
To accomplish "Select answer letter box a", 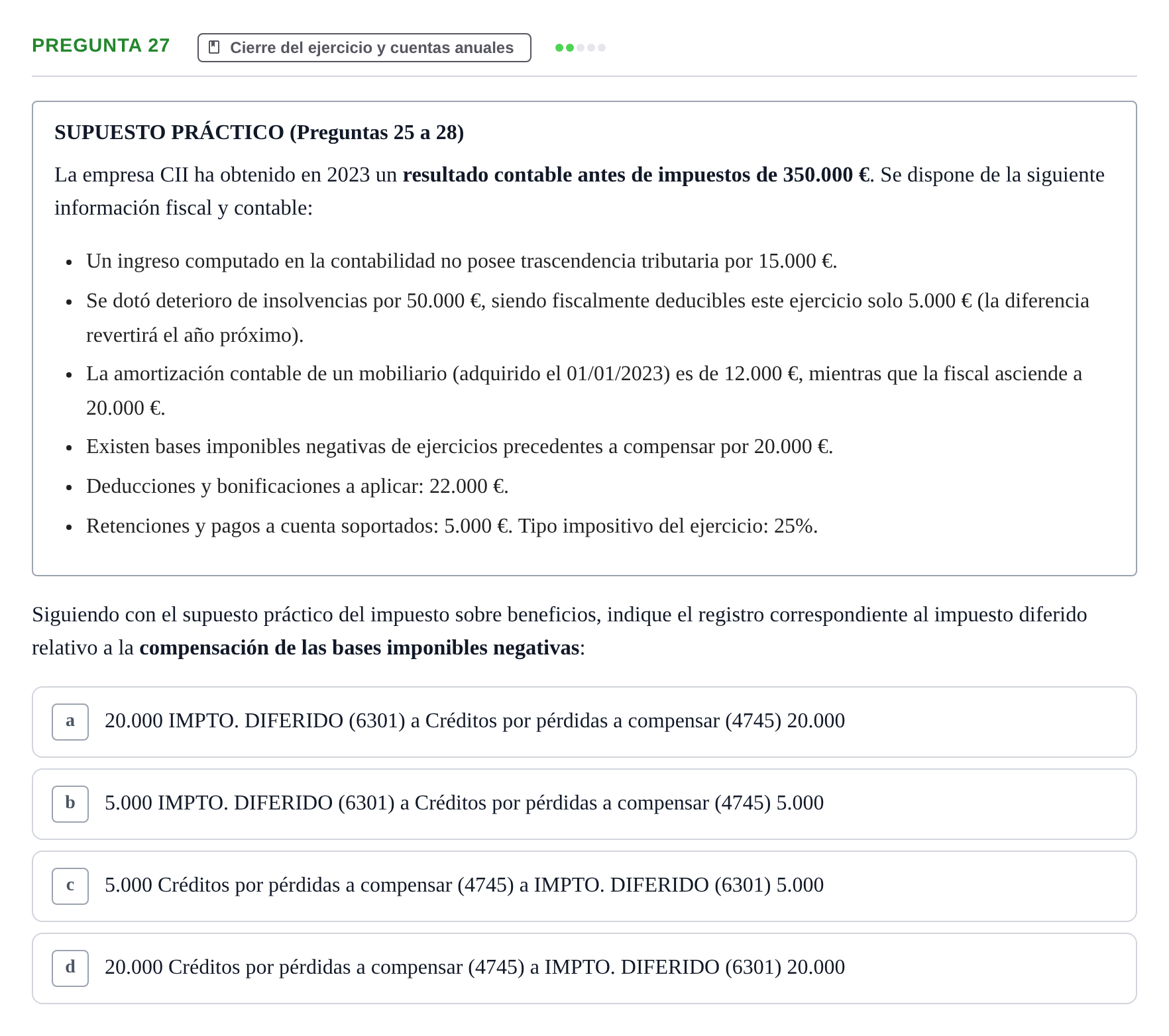I will pos(70,721).
